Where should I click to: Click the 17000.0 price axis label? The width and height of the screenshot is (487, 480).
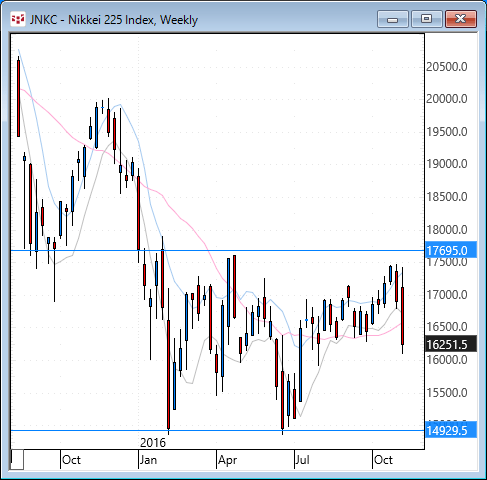(447, 295)
